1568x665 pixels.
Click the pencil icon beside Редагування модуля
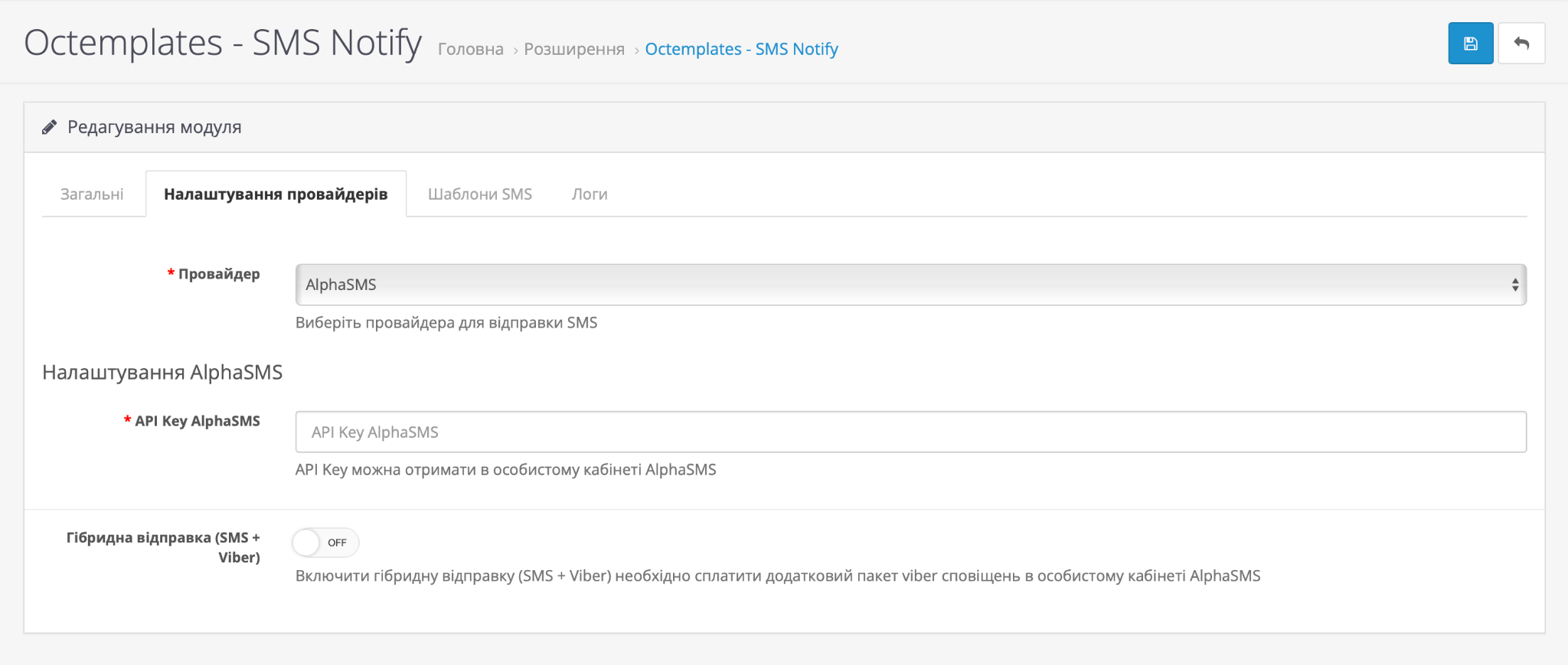point(50,127)
